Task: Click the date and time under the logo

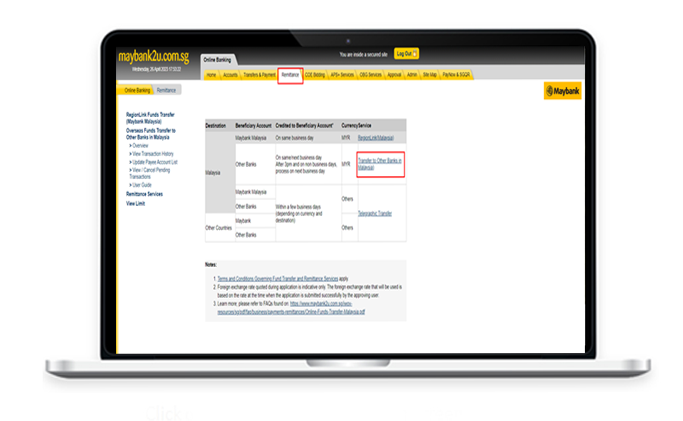Action: (x=156, y=69)
